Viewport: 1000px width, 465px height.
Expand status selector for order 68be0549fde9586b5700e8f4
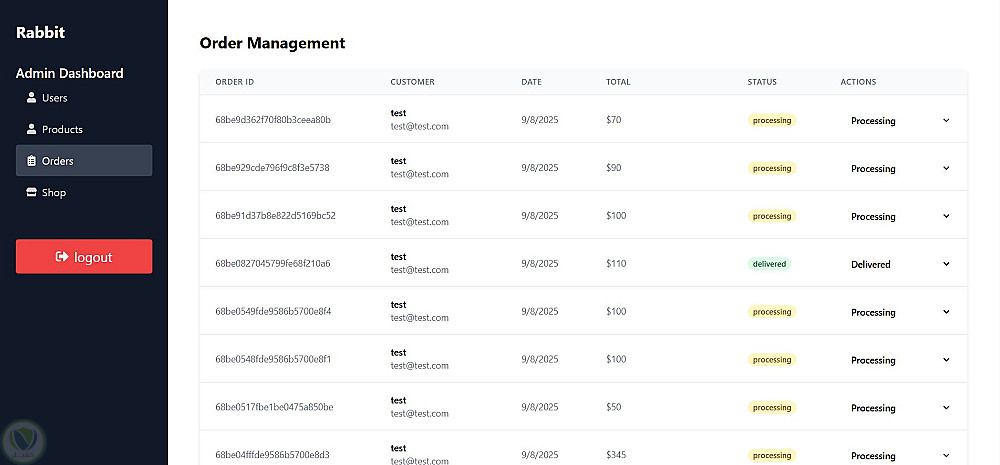pyautogui.click(x=899, y=313)
